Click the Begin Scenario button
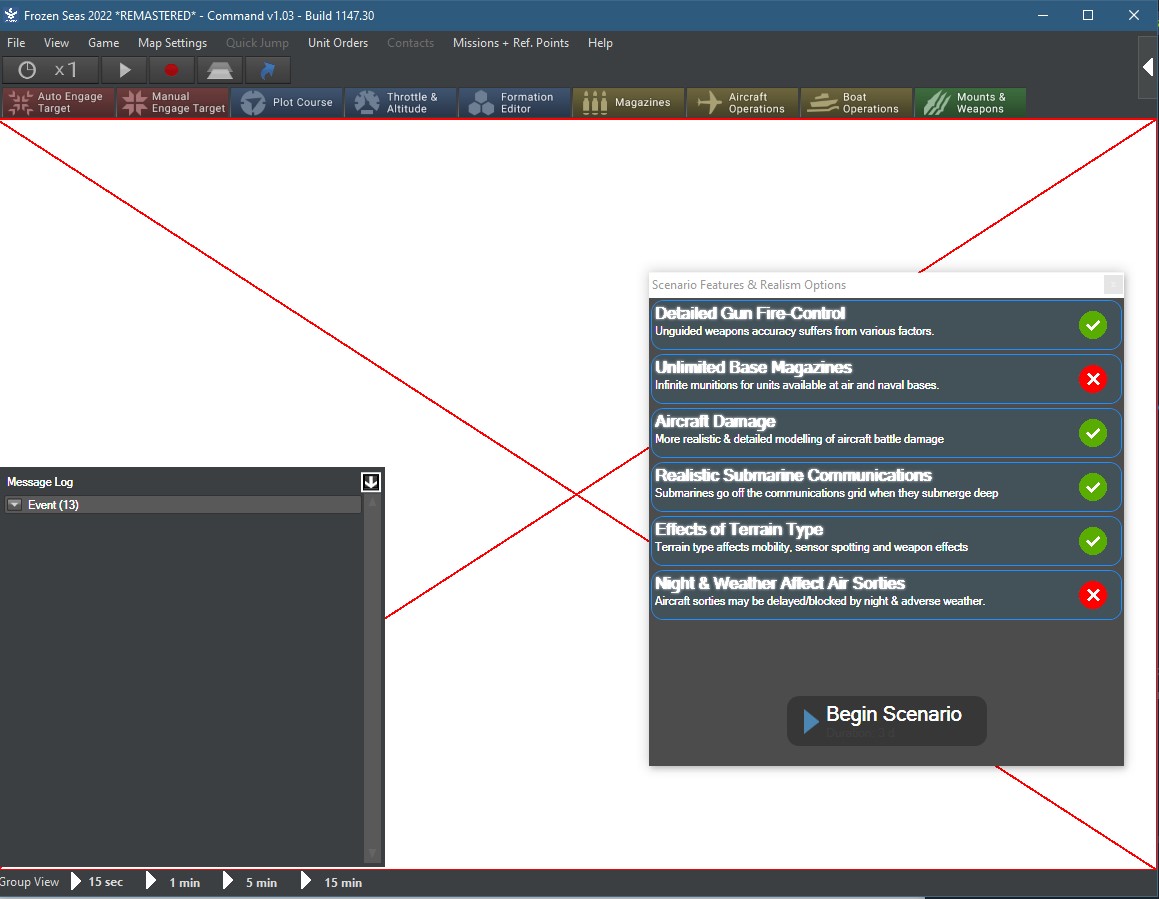Screen dimensions: 1159x899 point(886,720)
